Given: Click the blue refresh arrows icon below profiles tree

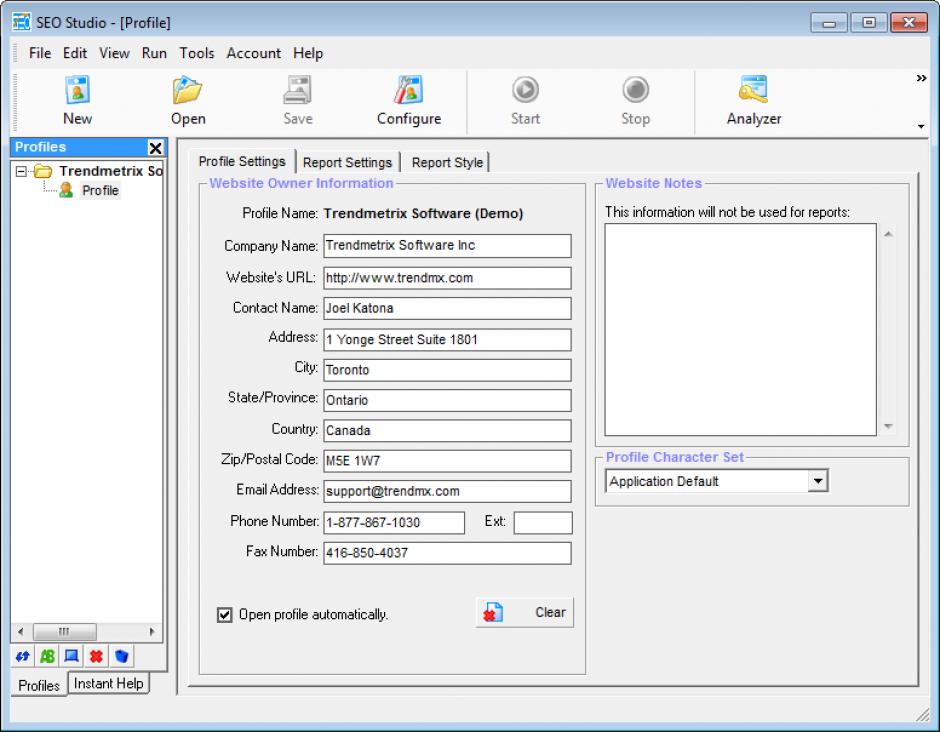Looking at the screenshot, I should [23, 656].
